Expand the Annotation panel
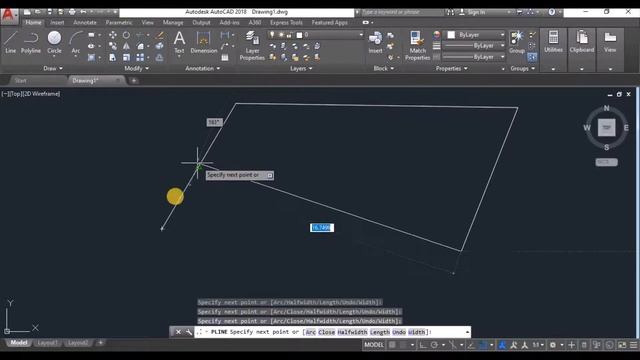 point(202,69)
